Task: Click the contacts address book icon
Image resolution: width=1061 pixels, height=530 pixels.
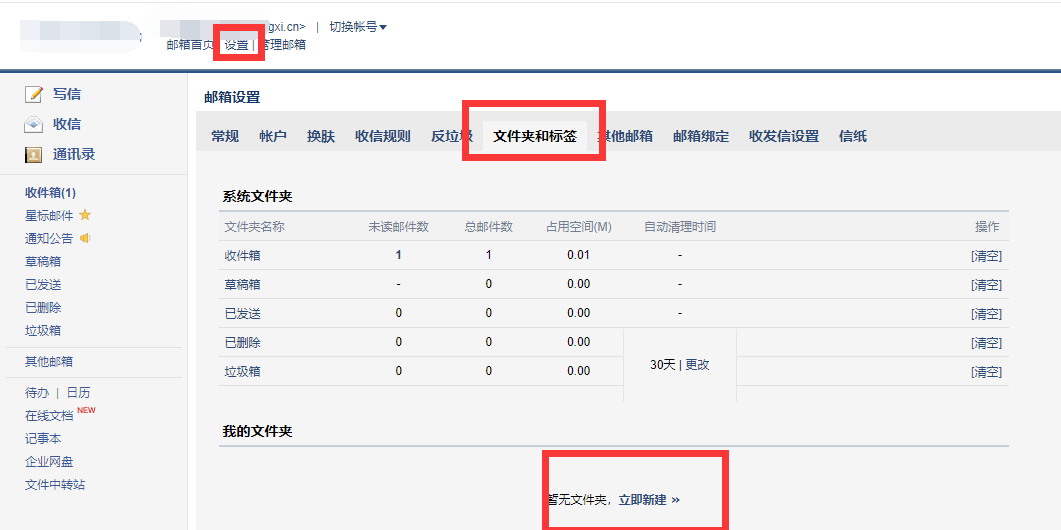Action: pos(34,155)
